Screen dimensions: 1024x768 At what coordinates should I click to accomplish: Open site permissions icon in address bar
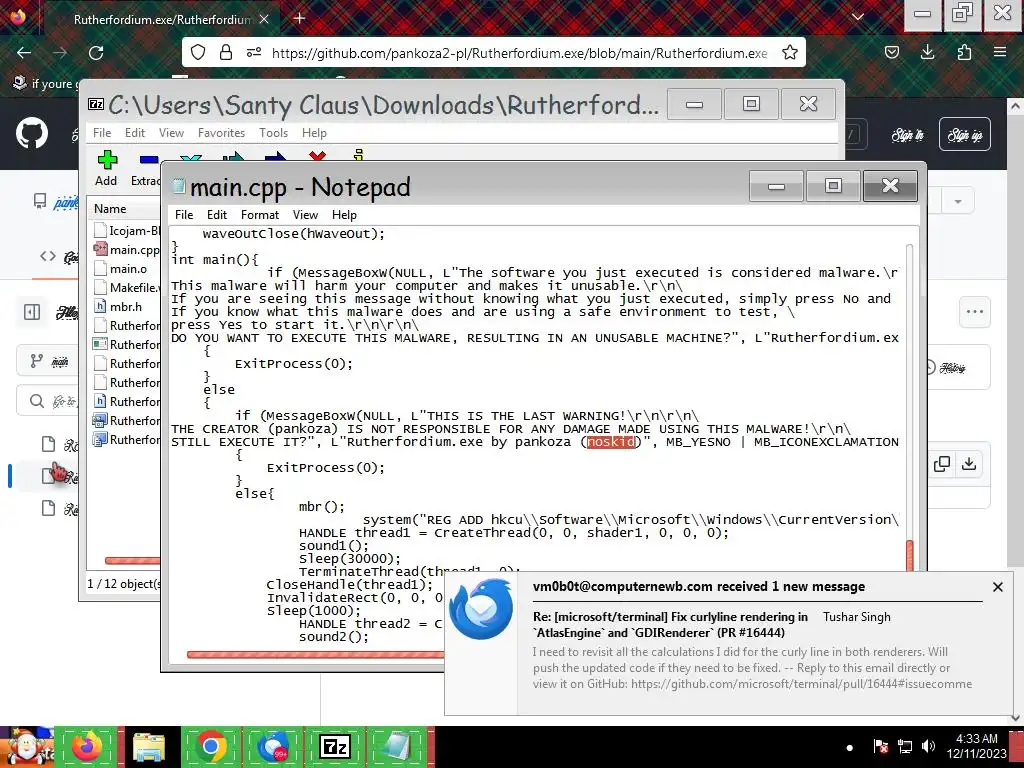254,53
